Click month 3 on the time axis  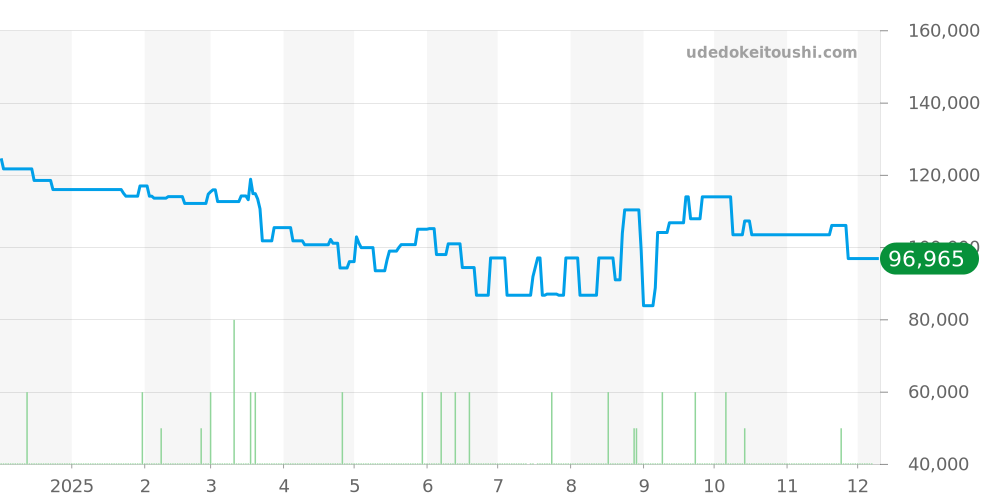pyautogui.click(x=210, y=486)
